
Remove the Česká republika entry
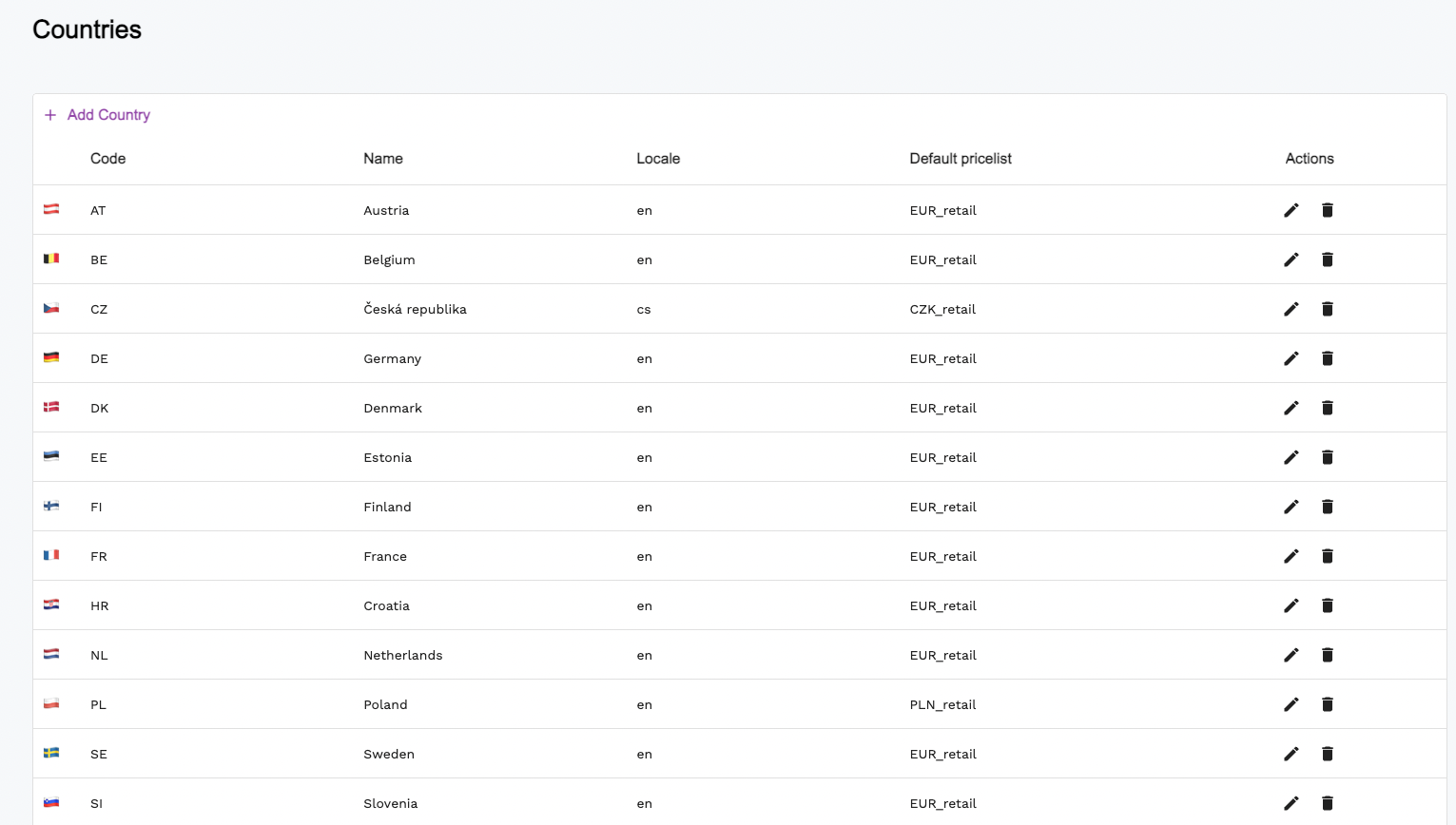point(1328,309)
